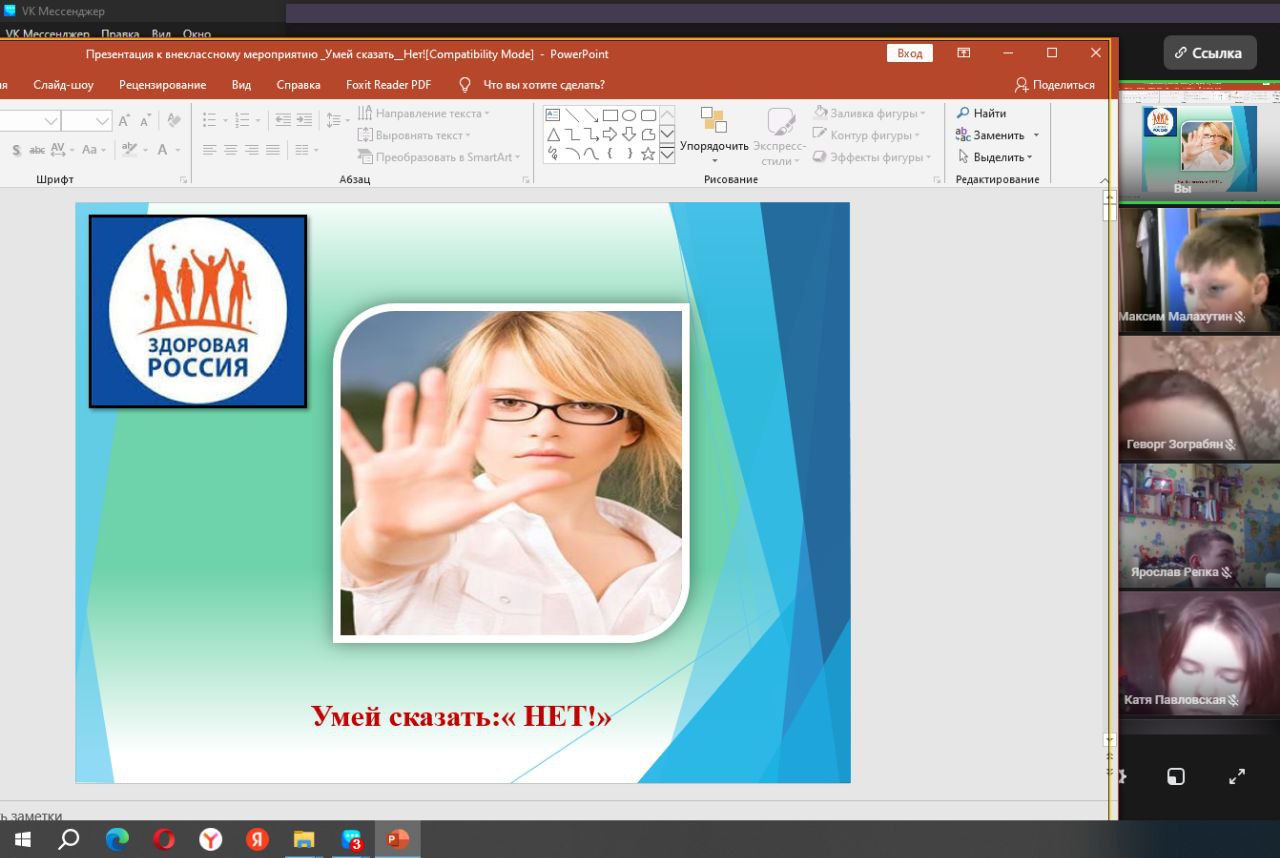Select the Здоровая Россия logo image on slide
Viewport: 1280px width, 858px height.
pos(198,311)
